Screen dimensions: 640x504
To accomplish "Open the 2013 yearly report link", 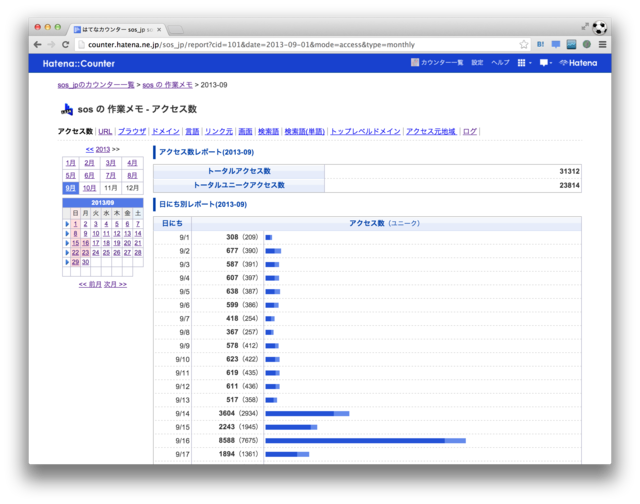I will pyautogui.click(x=102, y=149).
